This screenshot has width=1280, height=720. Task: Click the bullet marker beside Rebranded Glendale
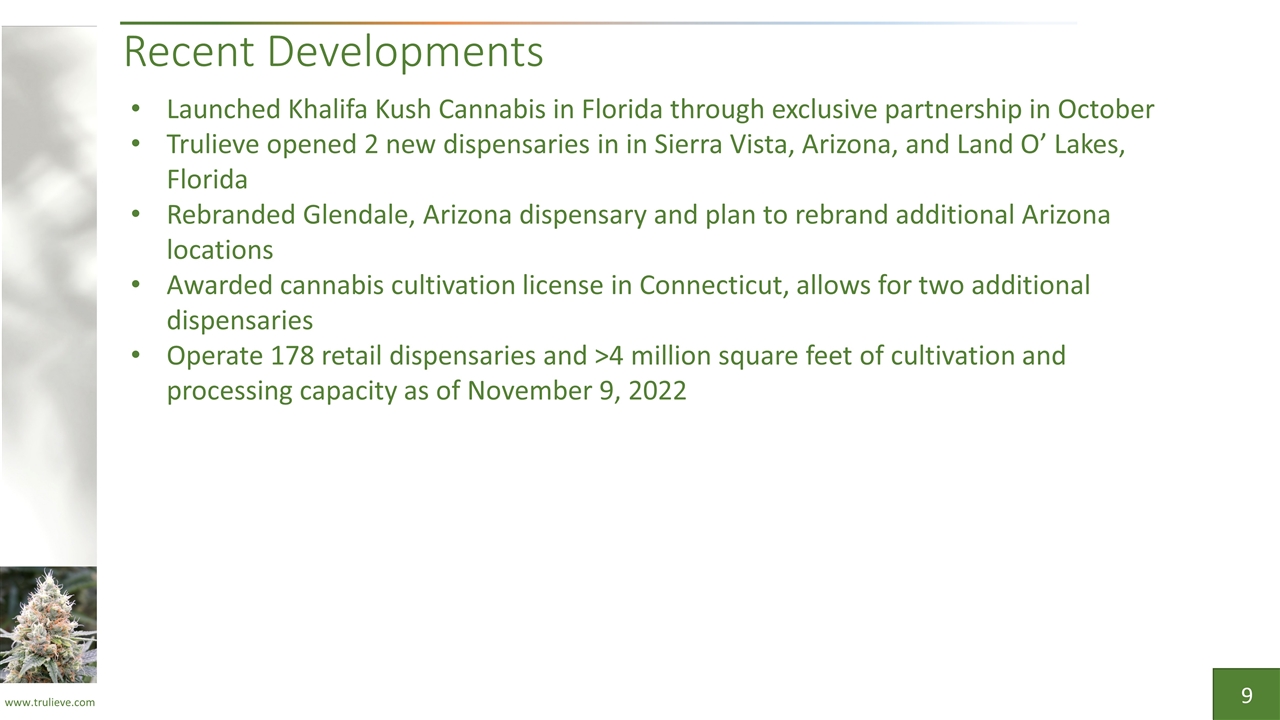pyautogui.click(x=135, y=215)
